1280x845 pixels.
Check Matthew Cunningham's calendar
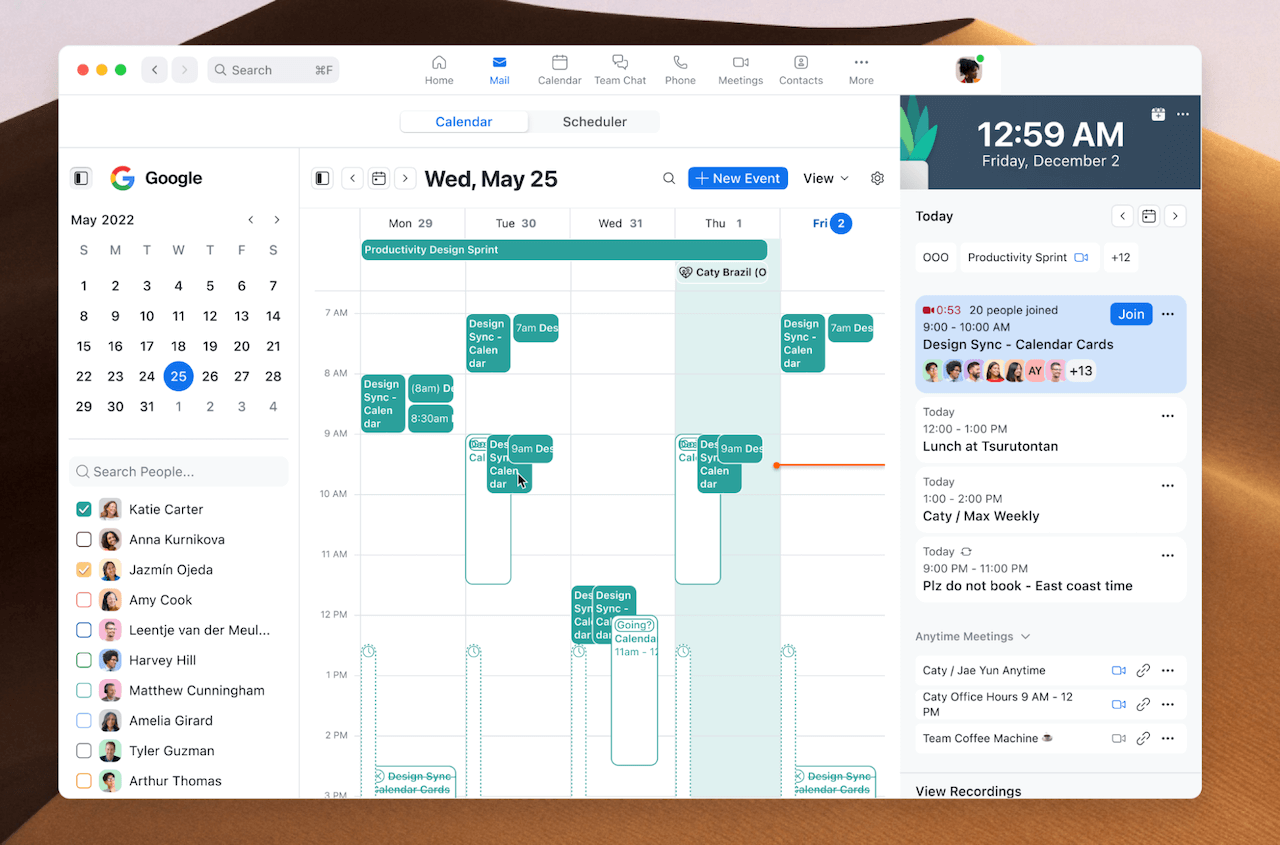click(84, 690)
